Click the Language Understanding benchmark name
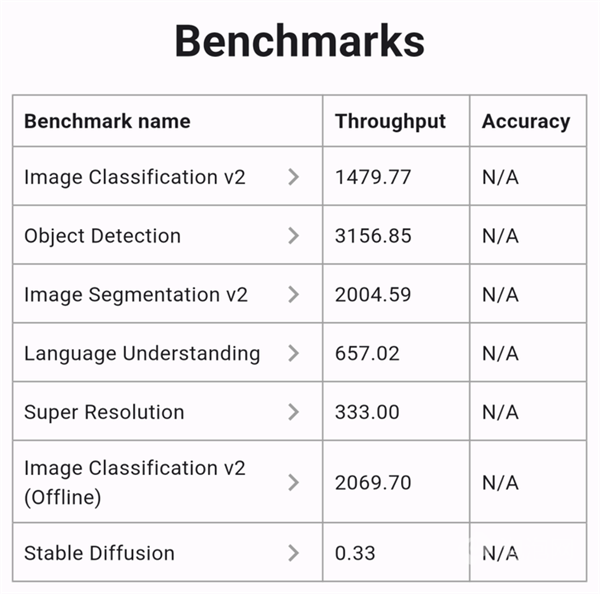 click(142, 353)
